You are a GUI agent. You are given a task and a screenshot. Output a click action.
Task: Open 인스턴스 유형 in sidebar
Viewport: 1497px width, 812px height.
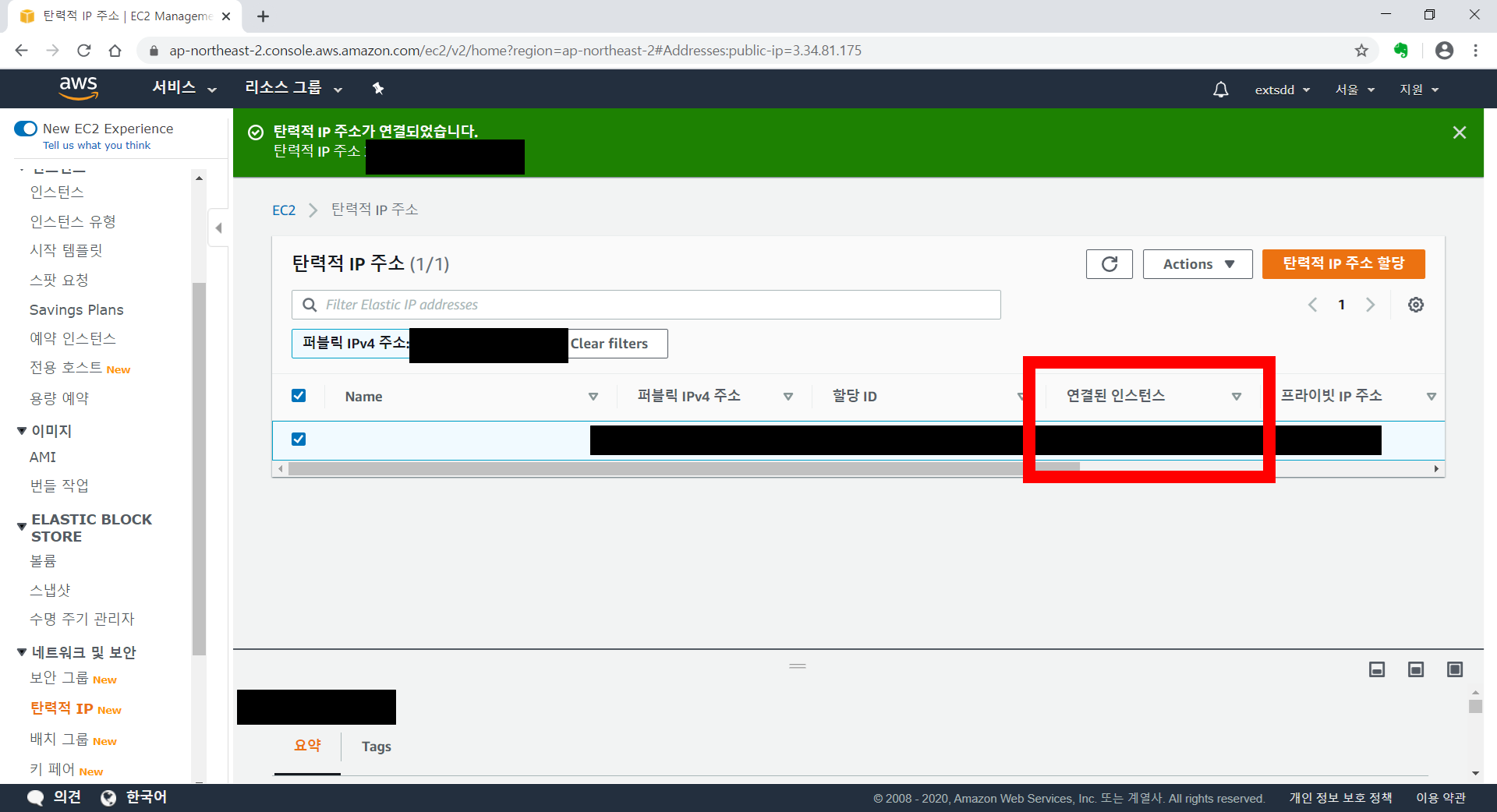tap(73, 221)
